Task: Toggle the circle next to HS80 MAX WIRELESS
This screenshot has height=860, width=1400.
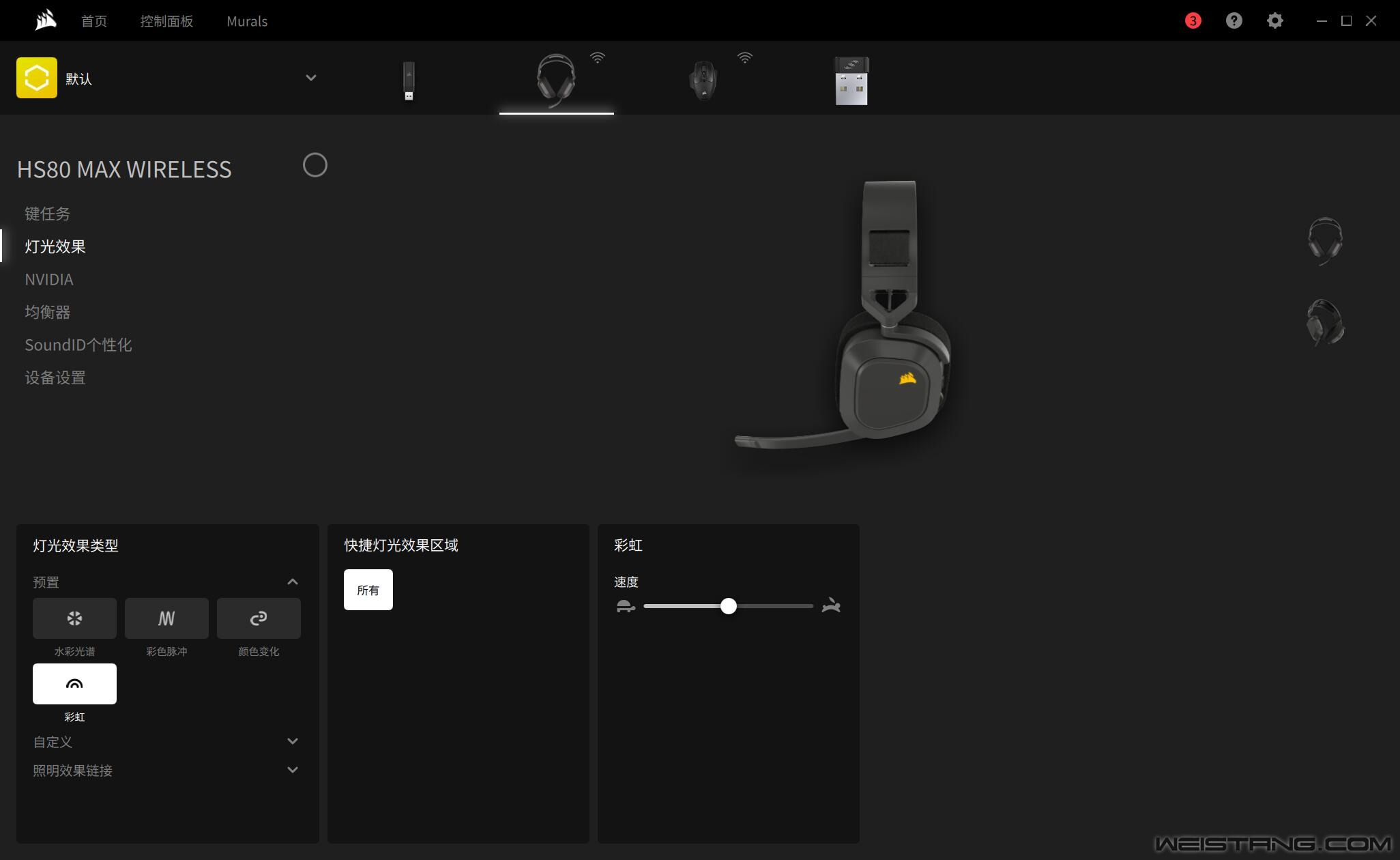Action: click(315, 165)
